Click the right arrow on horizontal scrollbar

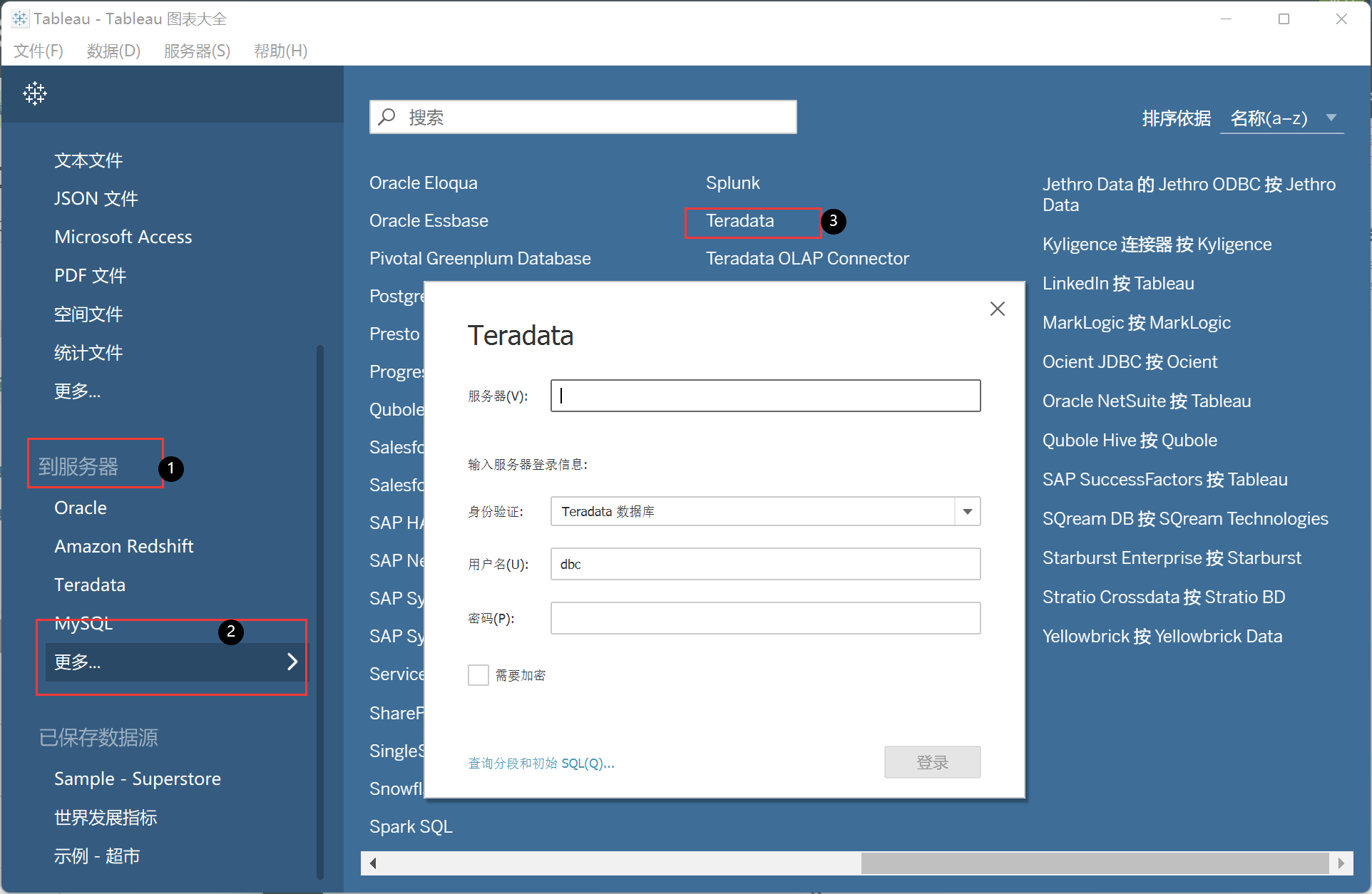click(1341, 863)
